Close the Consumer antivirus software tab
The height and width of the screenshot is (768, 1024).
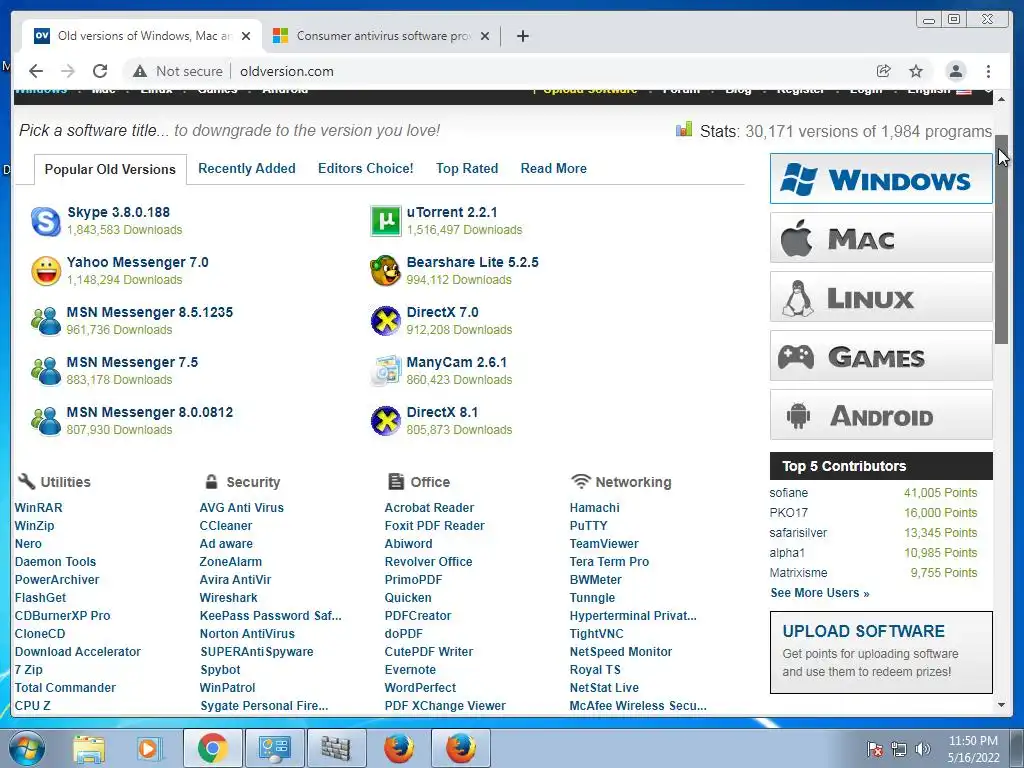485,36
